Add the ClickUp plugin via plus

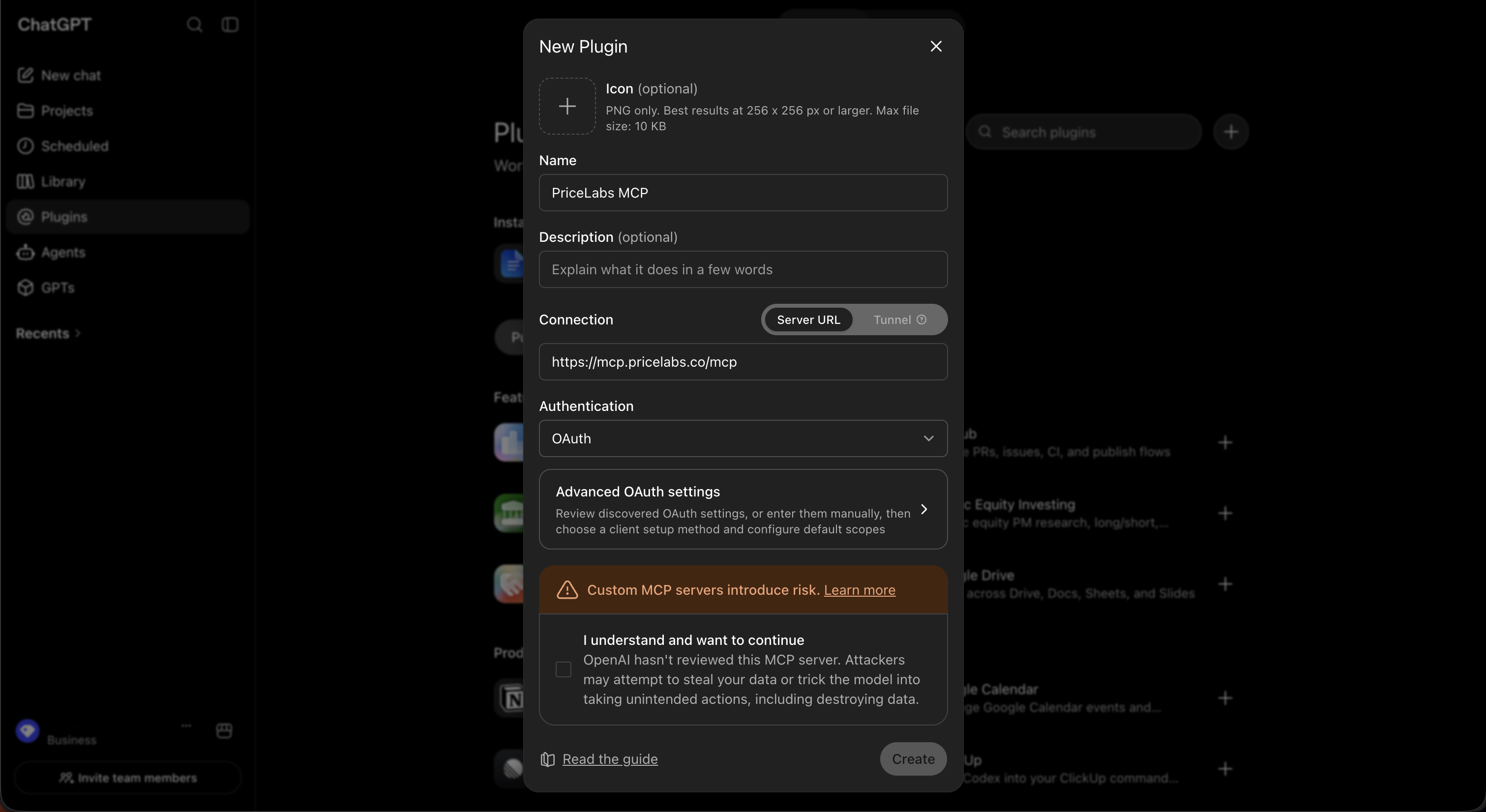pos(1225,769)
